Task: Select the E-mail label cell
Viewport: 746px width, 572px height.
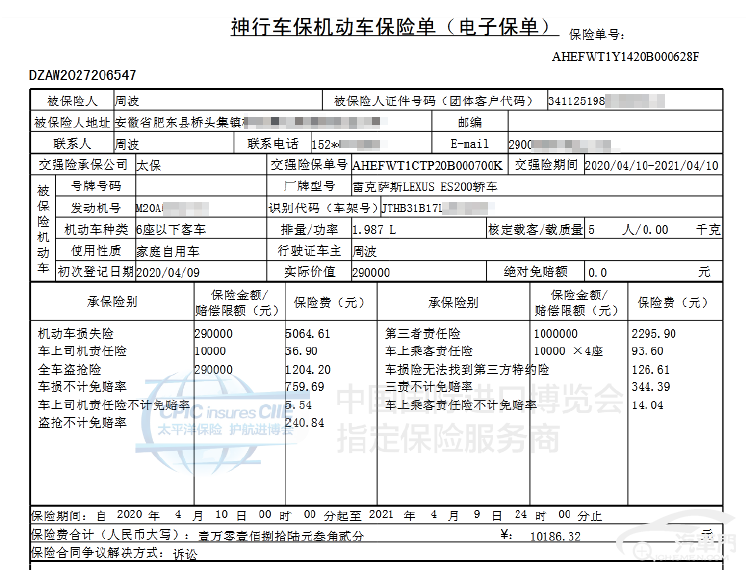Action: [469, 144]
